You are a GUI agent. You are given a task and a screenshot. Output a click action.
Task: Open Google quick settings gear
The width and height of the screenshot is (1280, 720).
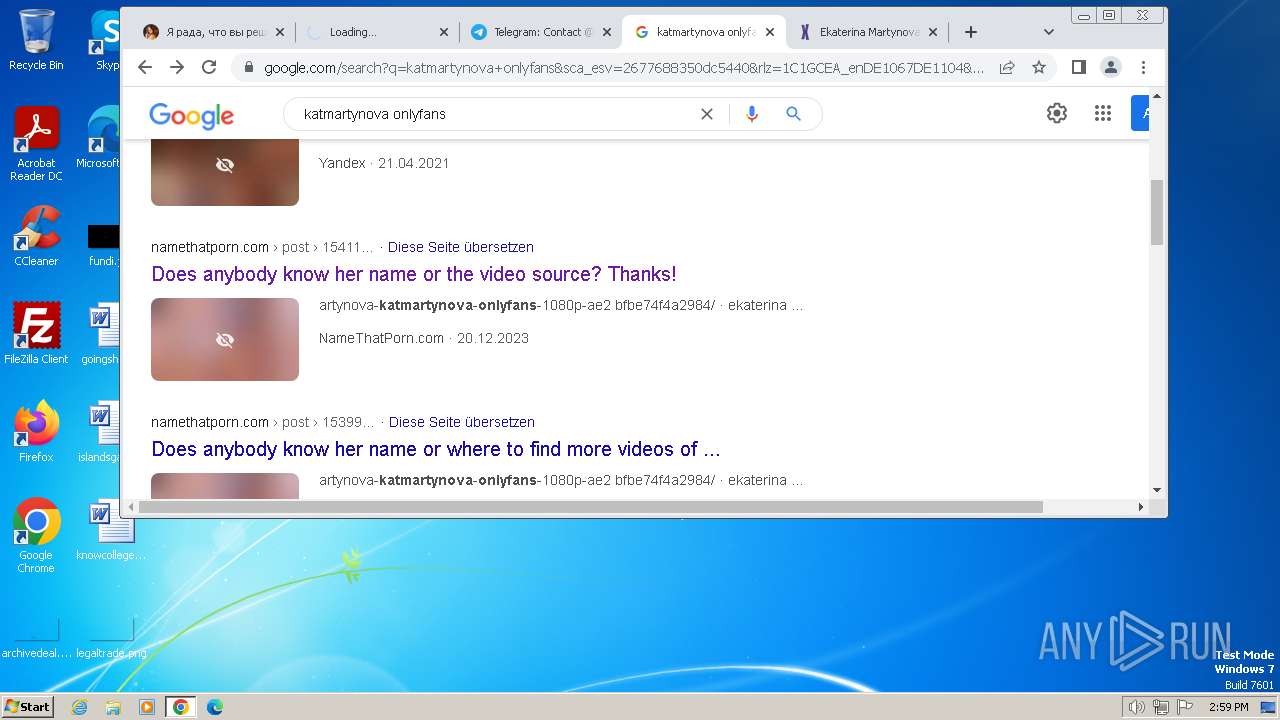1057,113
